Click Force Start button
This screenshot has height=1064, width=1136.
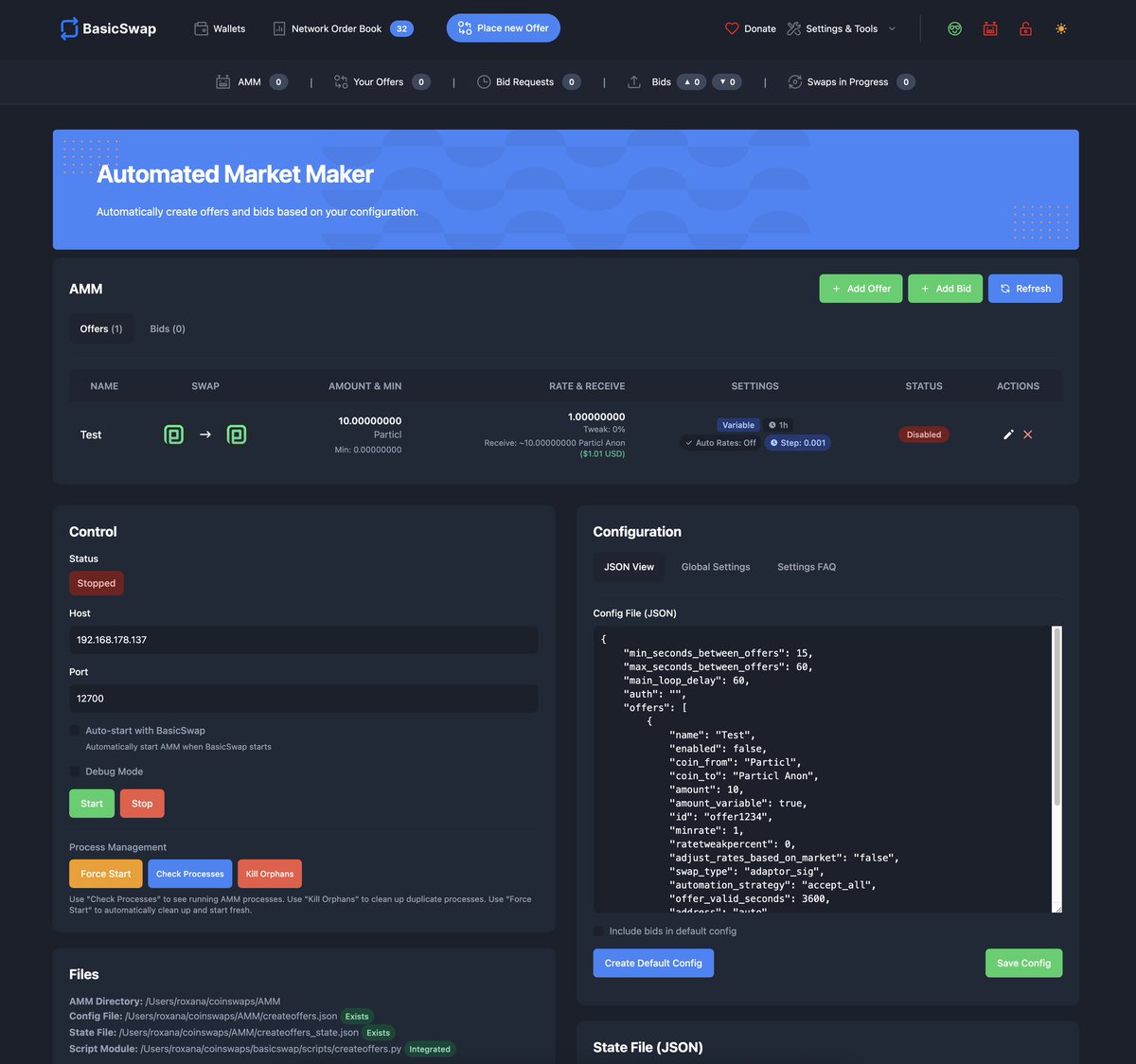[x=106, y=874]
